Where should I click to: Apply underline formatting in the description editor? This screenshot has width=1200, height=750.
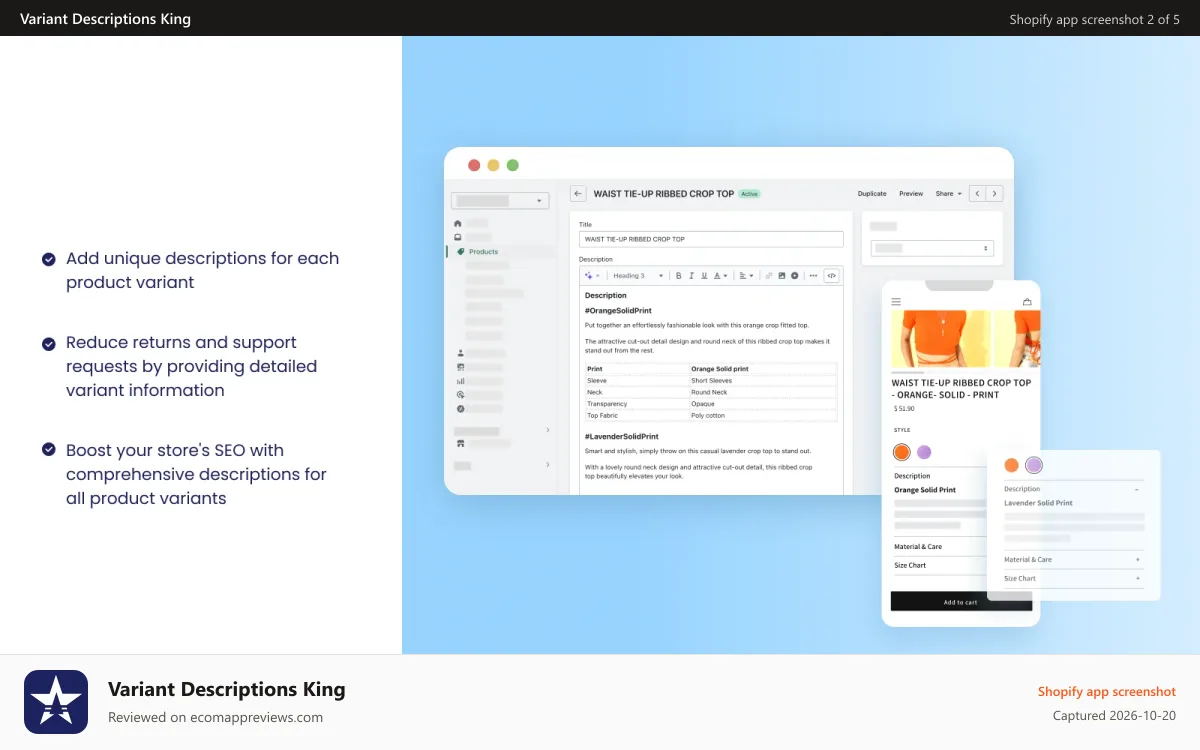704,276
